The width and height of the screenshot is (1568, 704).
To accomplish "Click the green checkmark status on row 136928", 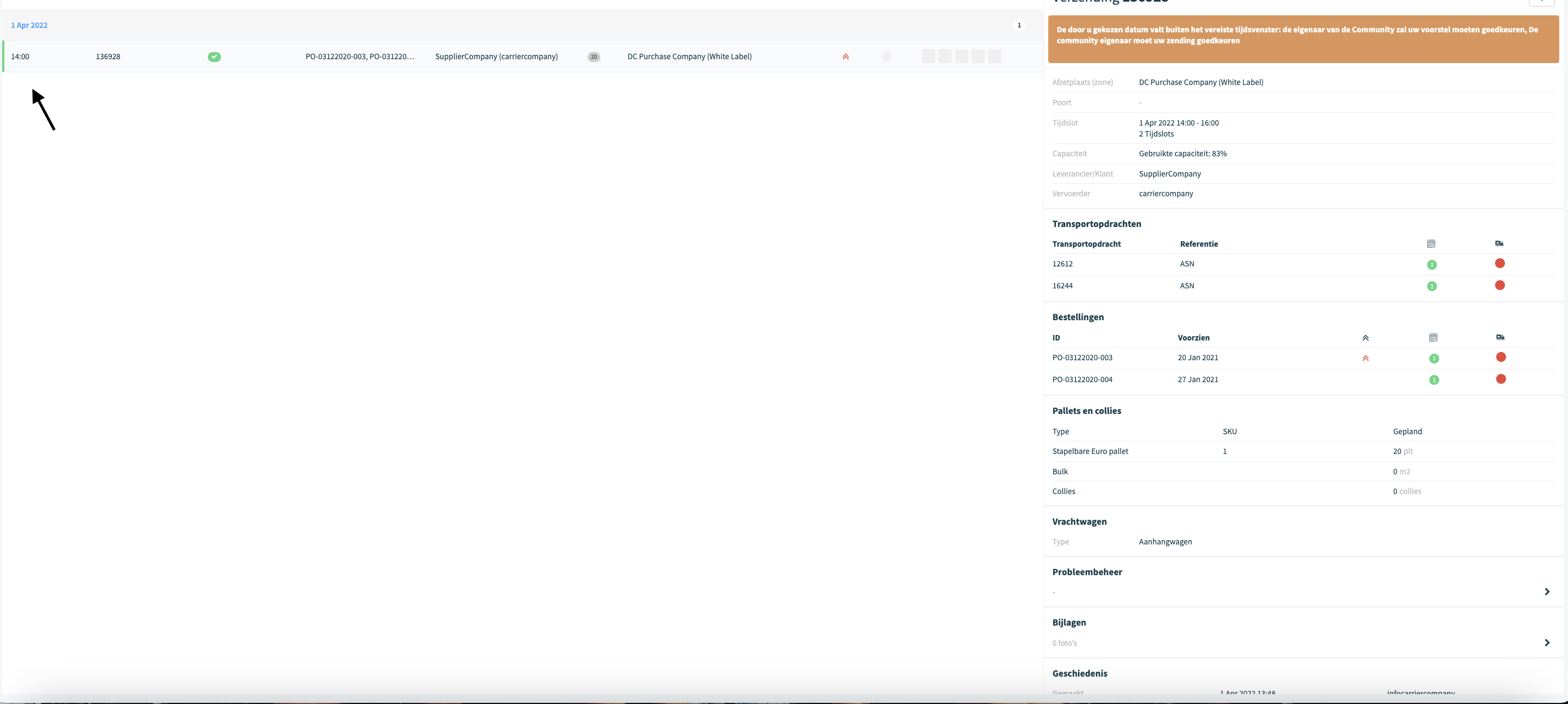I will tap(214, 56).
